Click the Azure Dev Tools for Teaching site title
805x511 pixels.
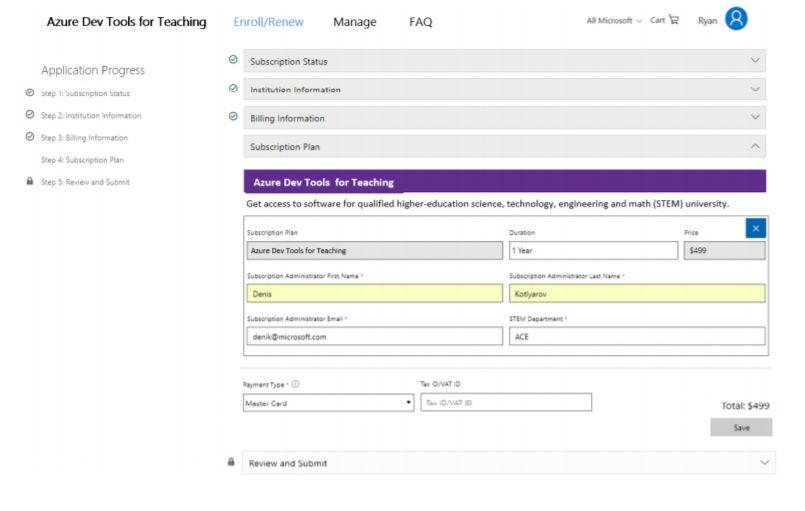(x=127, y=22)
